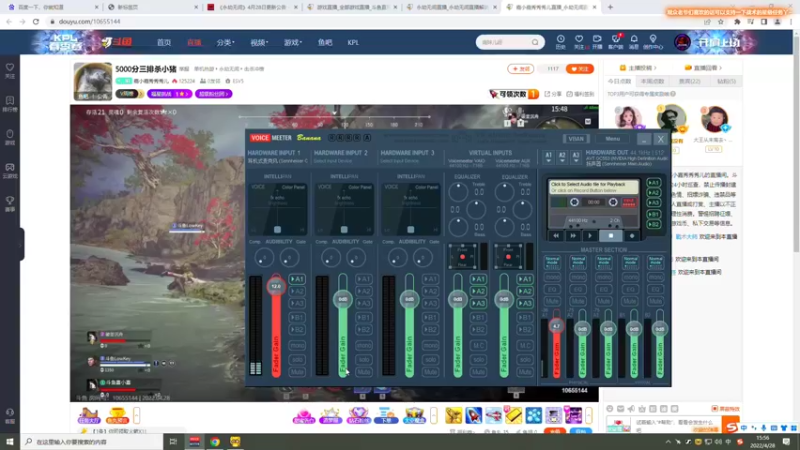Open user avatar in Douyu header

click(x=682, y=42)
